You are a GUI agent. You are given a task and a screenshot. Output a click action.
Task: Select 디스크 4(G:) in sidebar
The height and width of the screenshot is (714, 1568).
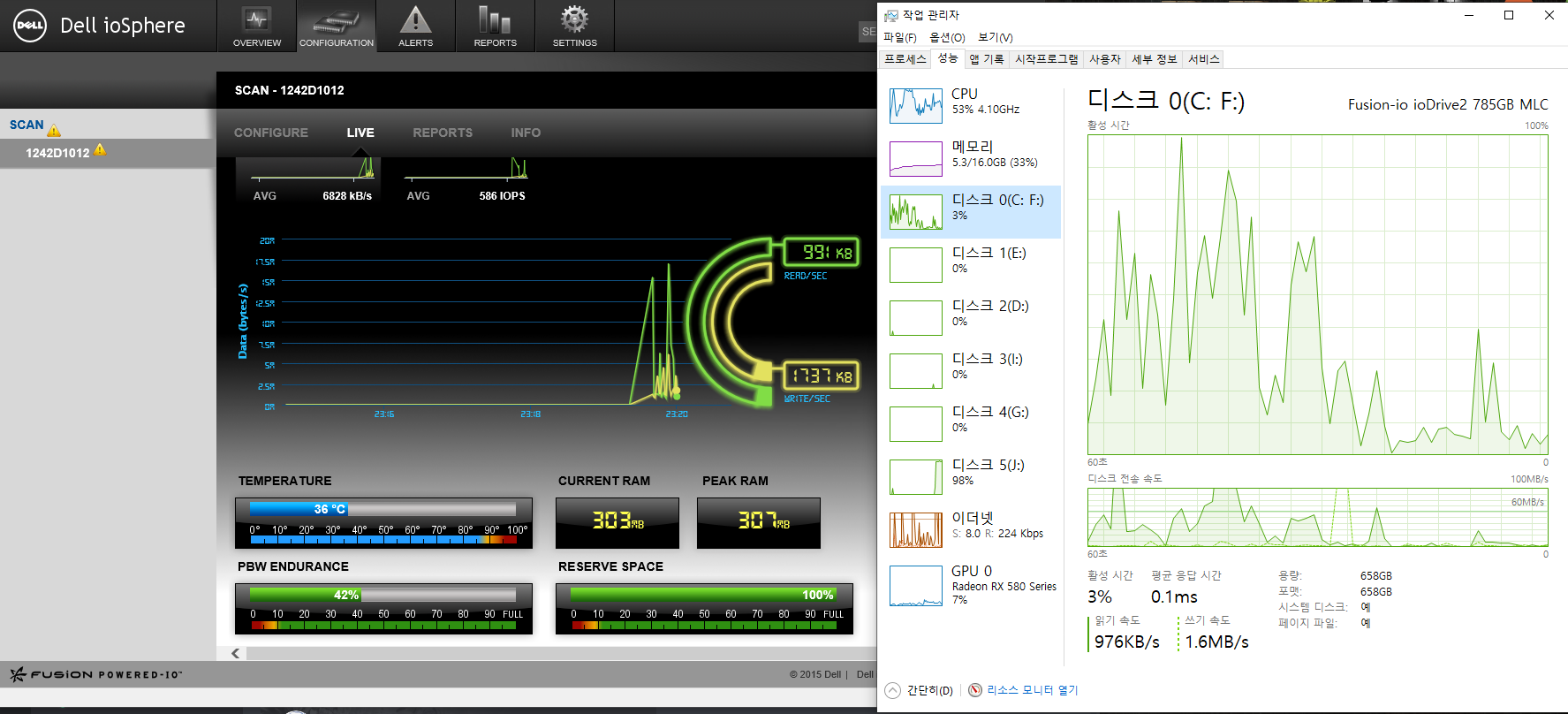[x=971, y=424]
